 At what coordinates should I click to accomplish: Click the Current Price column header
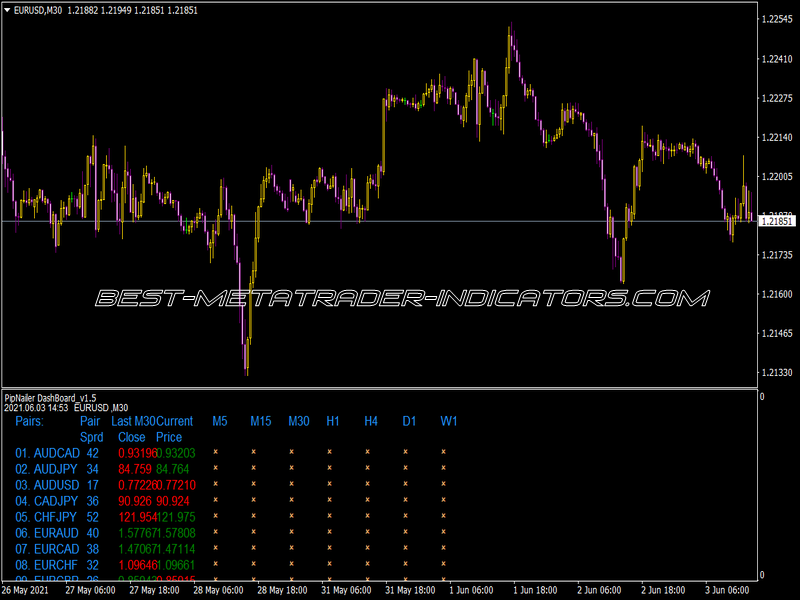[x=174, y=429]
